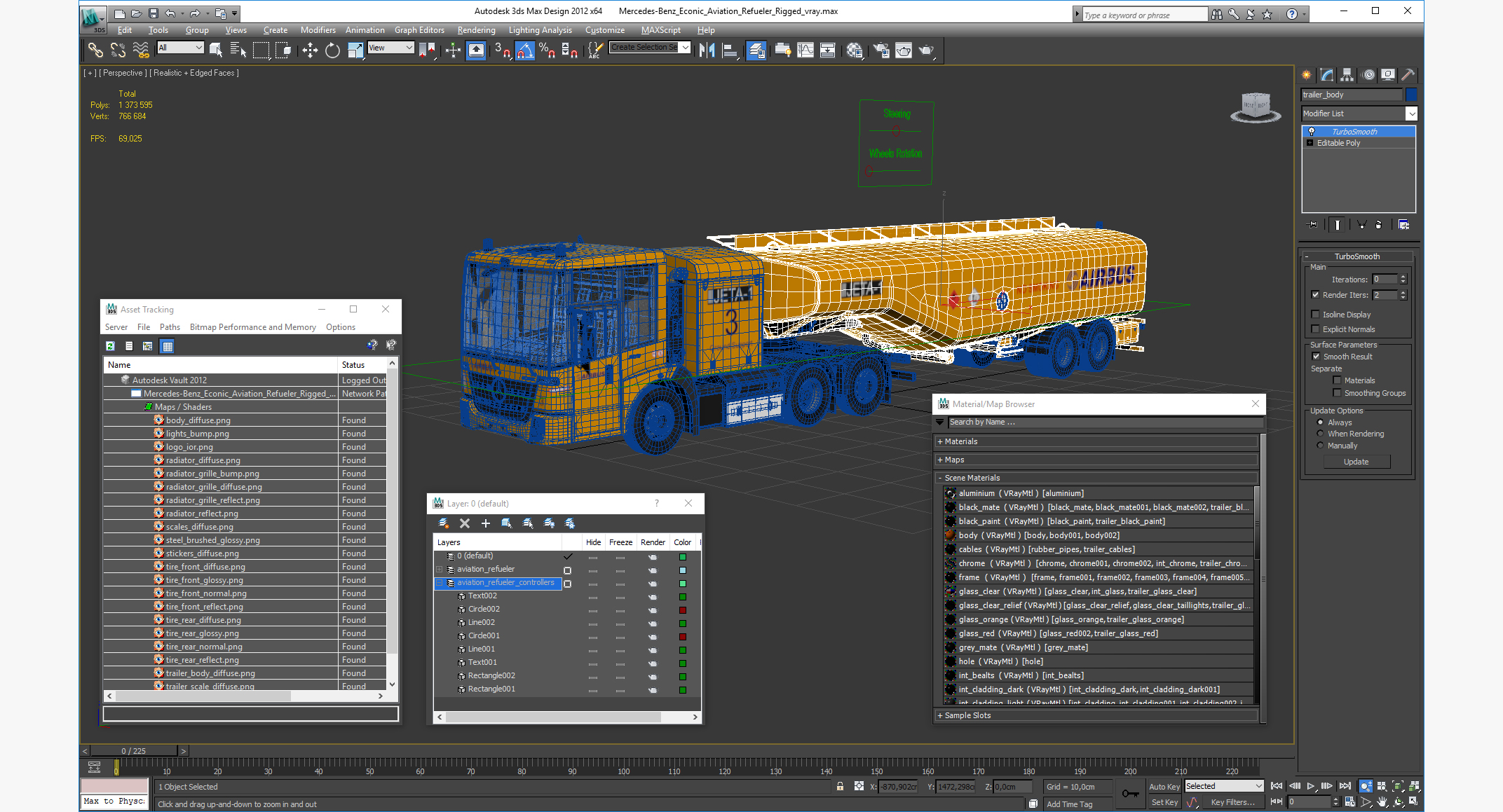Choose the Select and Rotate tool

pyautogui.click(x=332, y=50)
